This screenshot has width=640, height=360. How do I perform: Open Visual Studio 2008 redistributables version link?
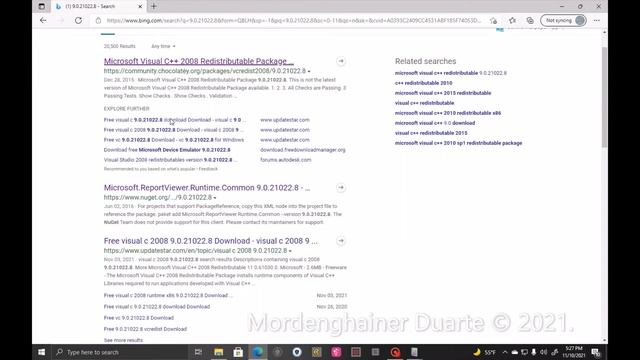(x=170, y=160)
